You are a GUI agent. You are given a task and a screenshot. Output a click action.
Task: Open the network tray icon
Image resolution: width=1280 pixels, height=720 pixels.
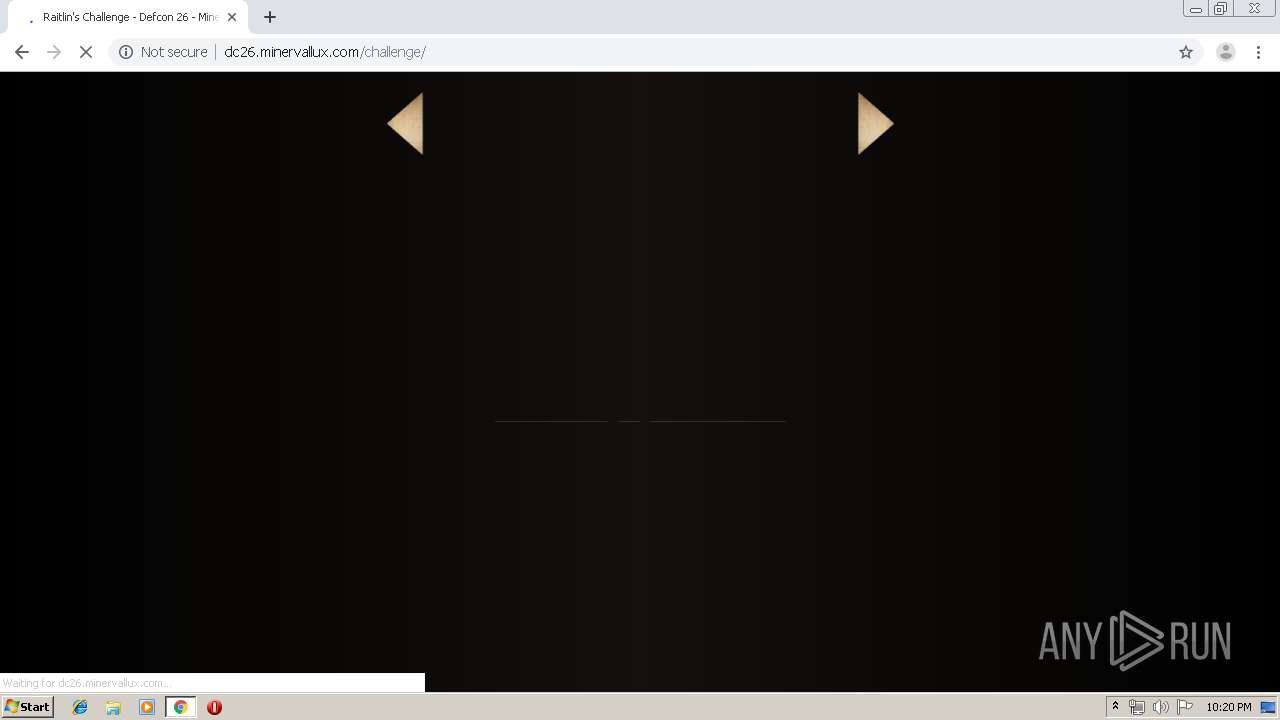click(x=1137, y=707)
